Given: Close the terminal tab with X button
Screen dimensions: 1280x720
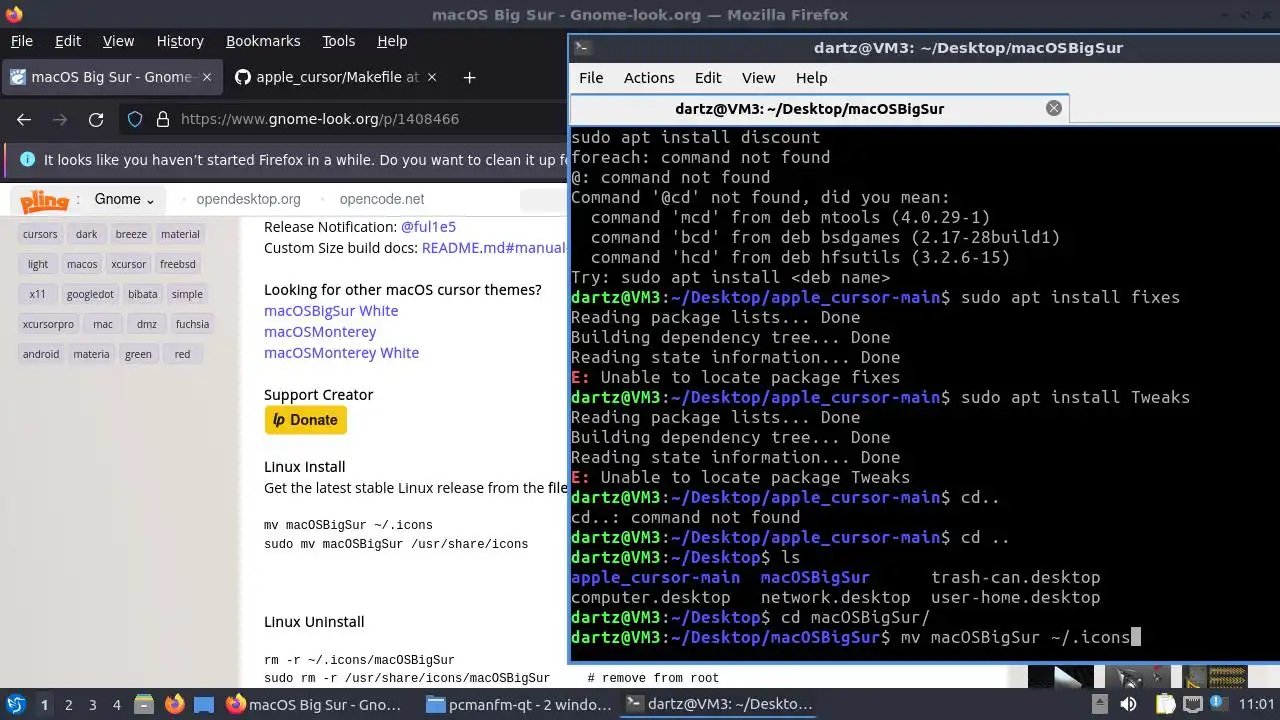Looking at the screenshot, I should pos(1054,108).
